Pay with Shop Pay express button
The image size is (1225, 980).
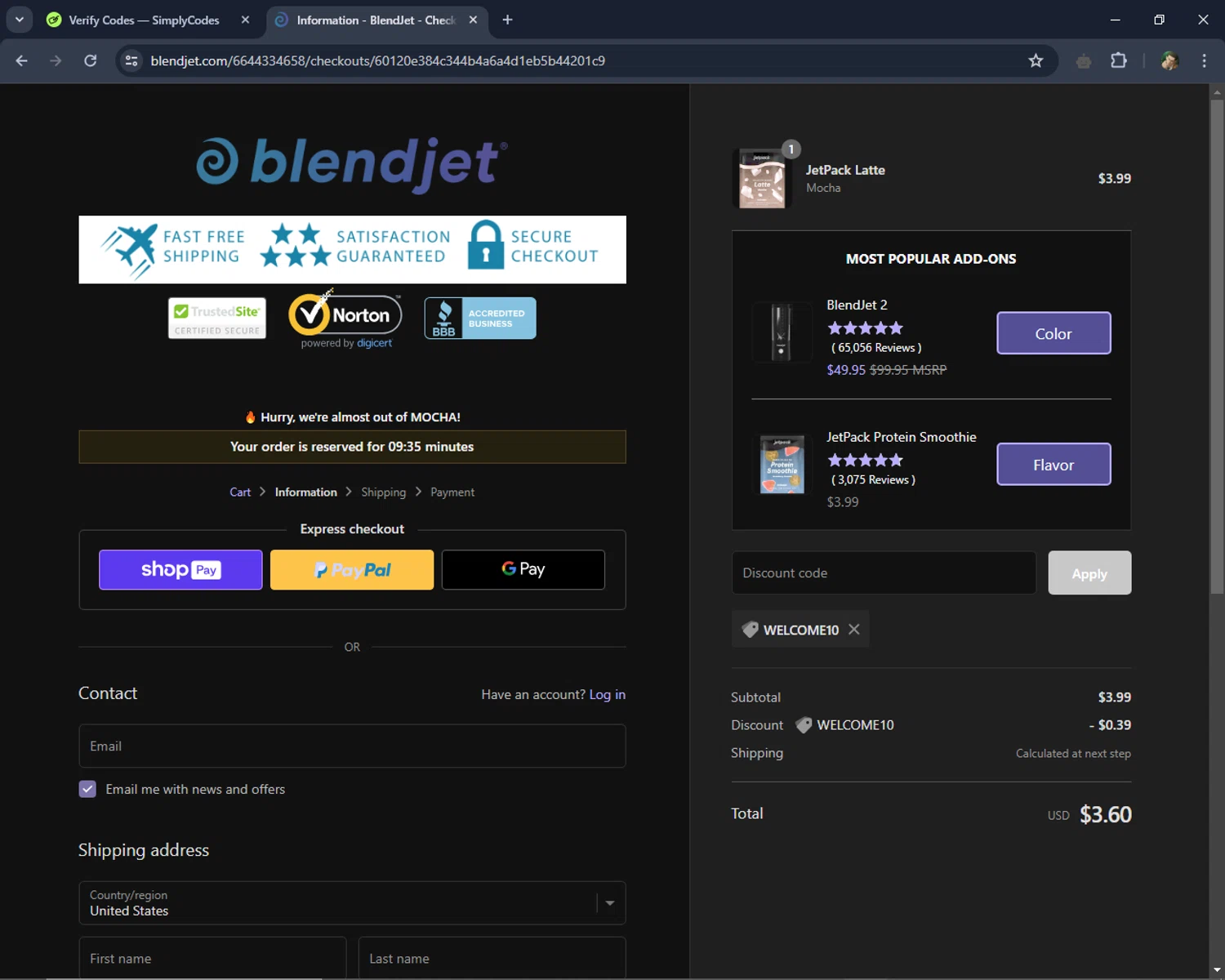coord(180,569)
